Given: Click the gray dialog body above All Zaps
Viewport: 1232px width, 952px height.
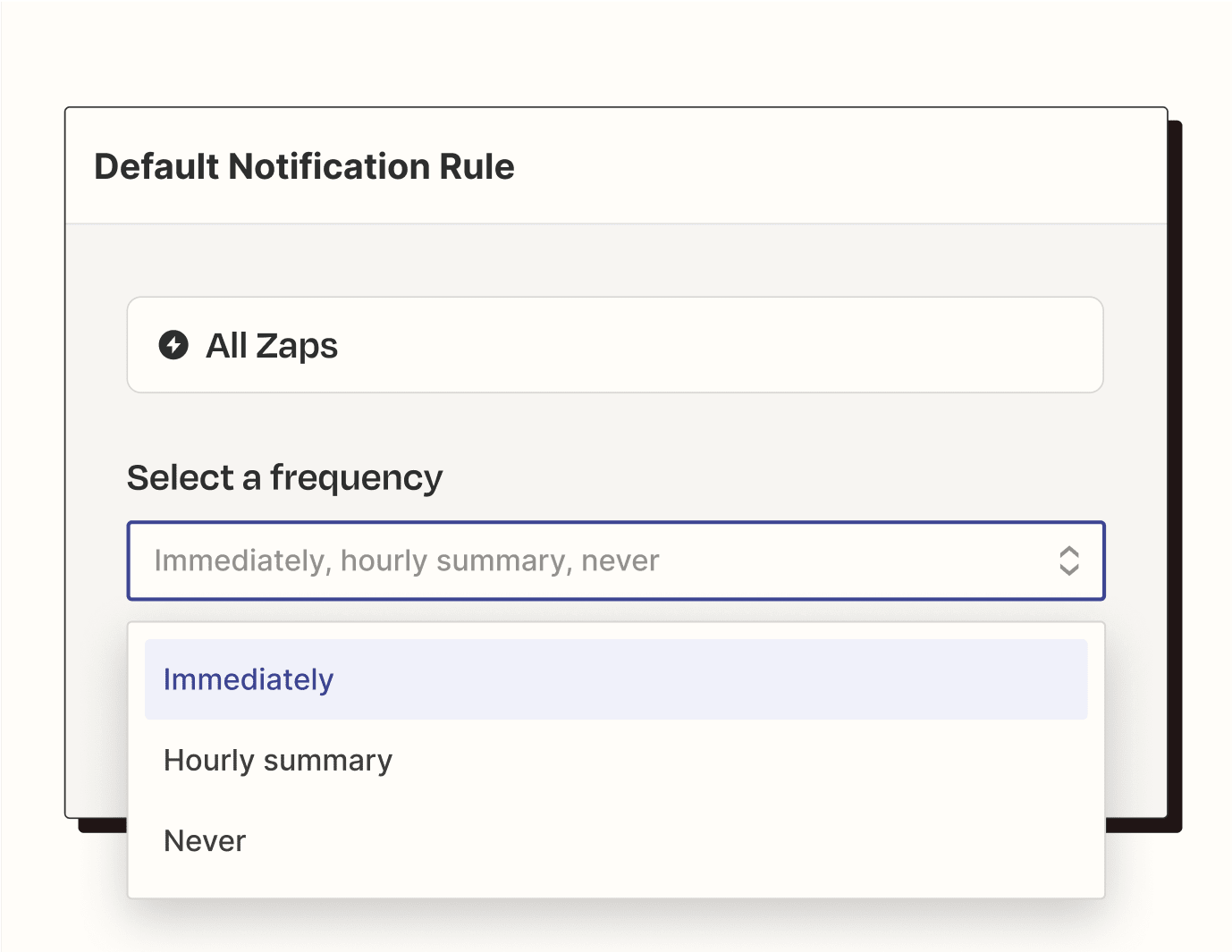Looking at the screenshot, I should pyautogui.click(x=615, y=260).
